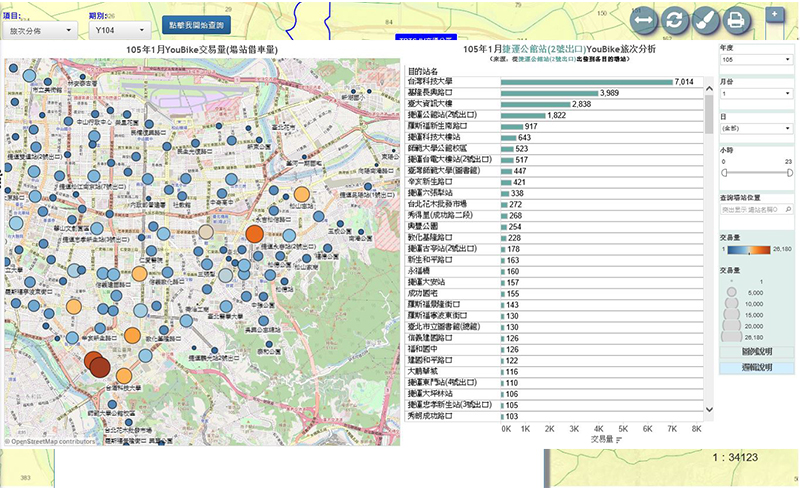The image size is (800, 491).
Task: Click the blue-to-orange 交易量 color legend
Action: (749, 250)
